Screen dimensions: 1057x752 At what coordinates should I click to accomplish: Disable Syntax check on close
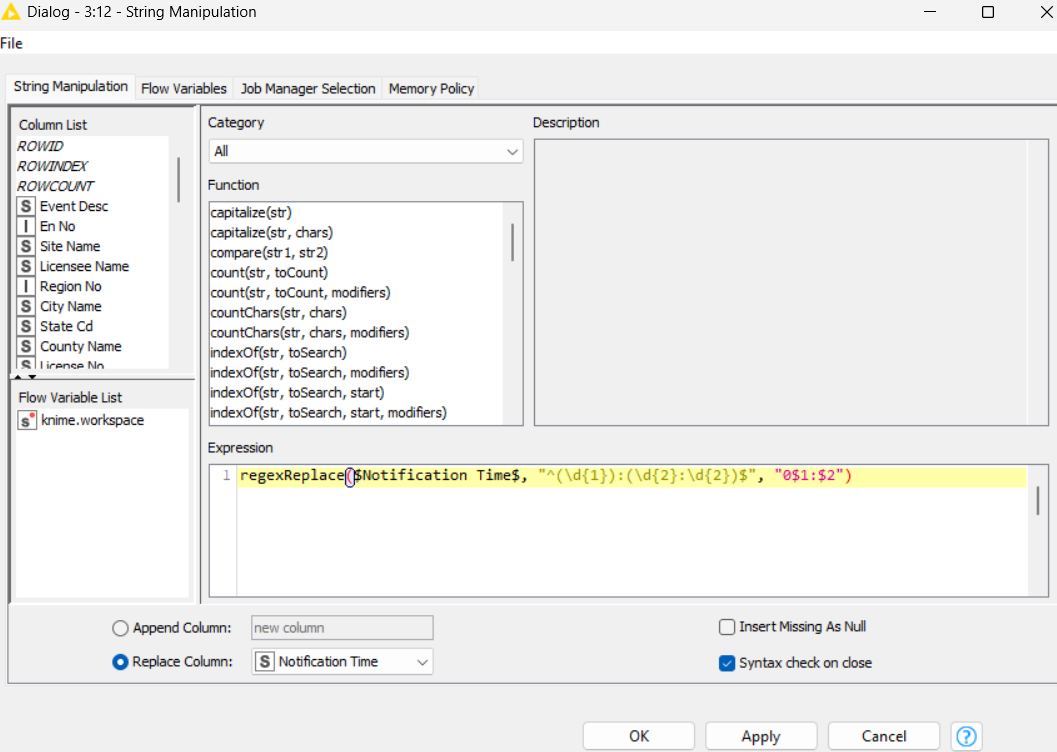(727, 663)
